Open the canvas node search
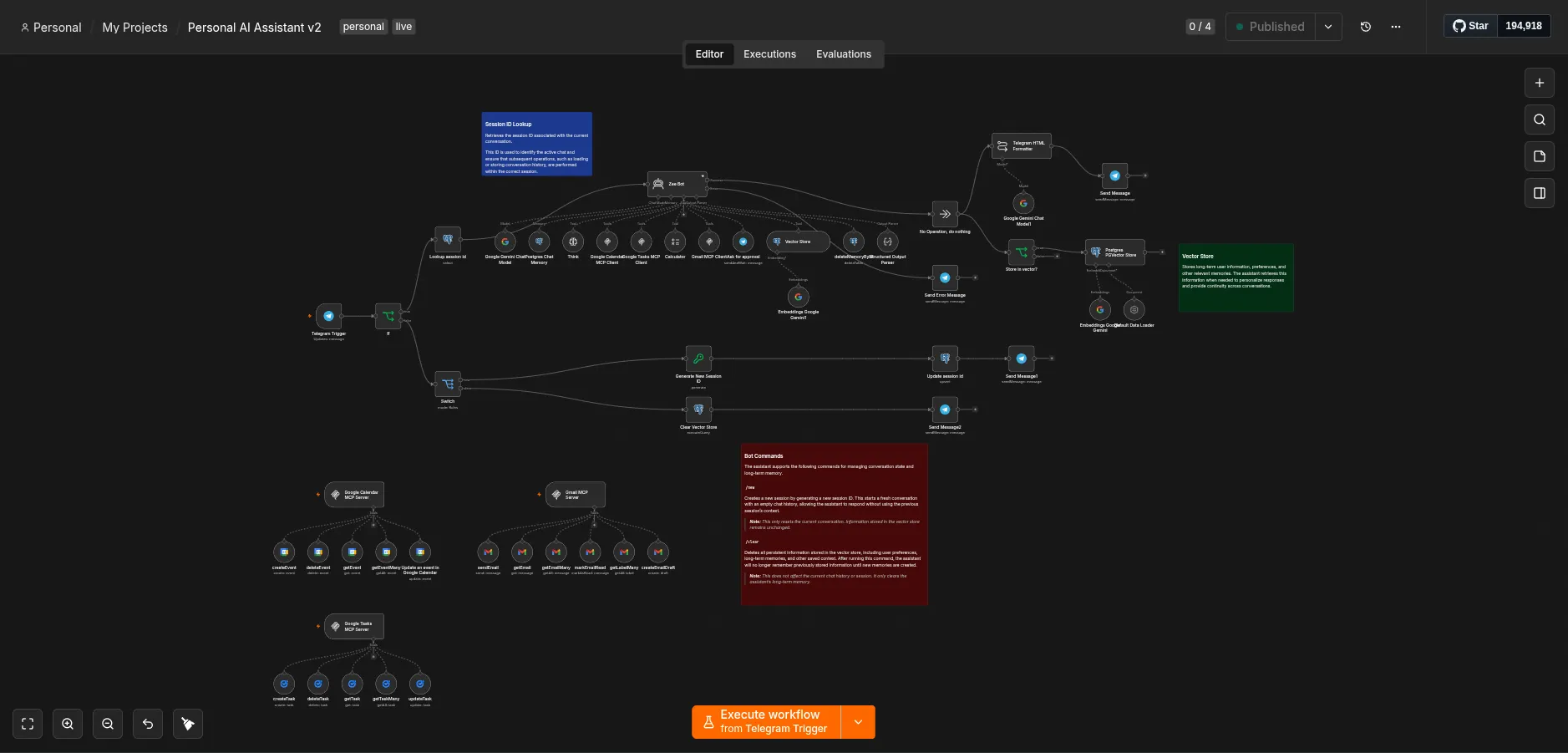This screenshot has width=1568, height=753. point(1539,120)
